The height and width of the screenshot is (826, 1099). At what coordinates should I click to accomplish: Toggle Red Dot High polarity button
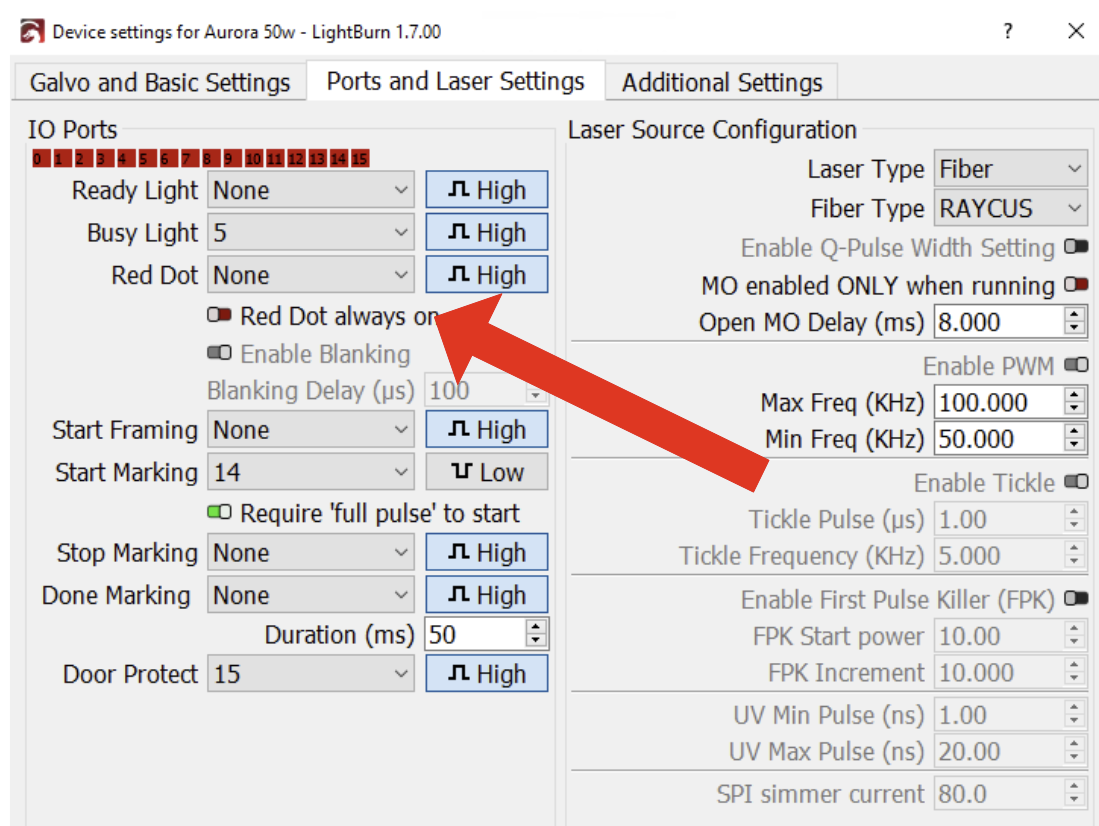tap(486, 275)
